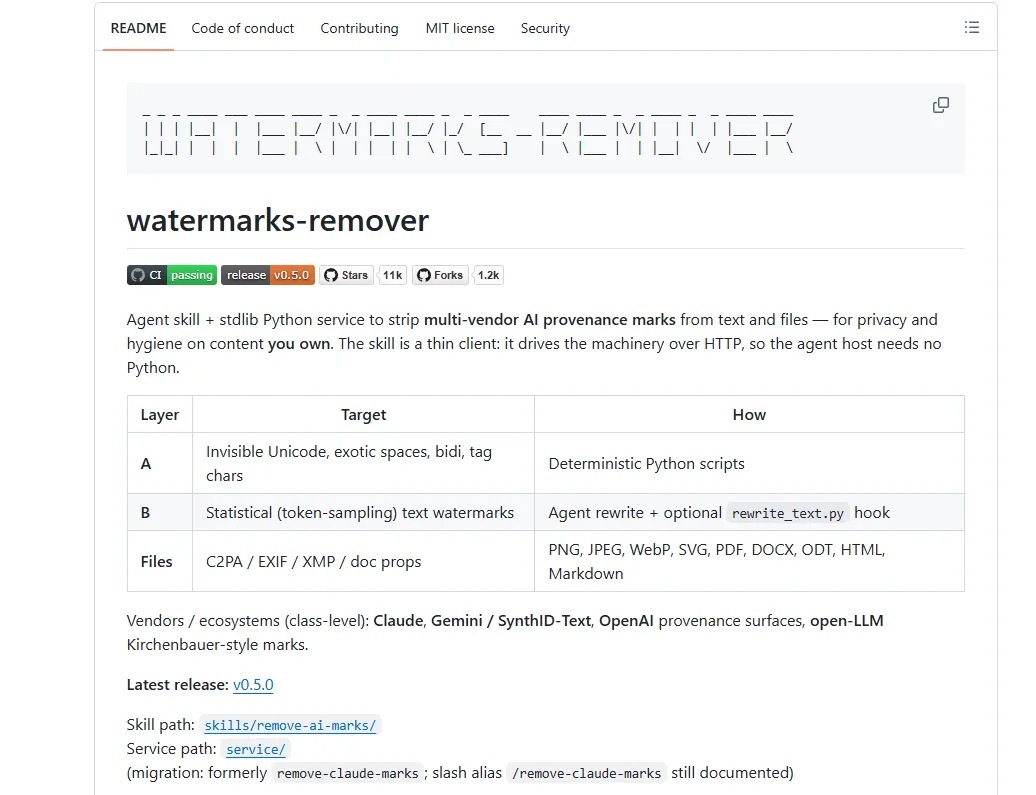Screen dimensions: 1036x795
Task: Click layer cell A
Action: [x=160, y=463]
